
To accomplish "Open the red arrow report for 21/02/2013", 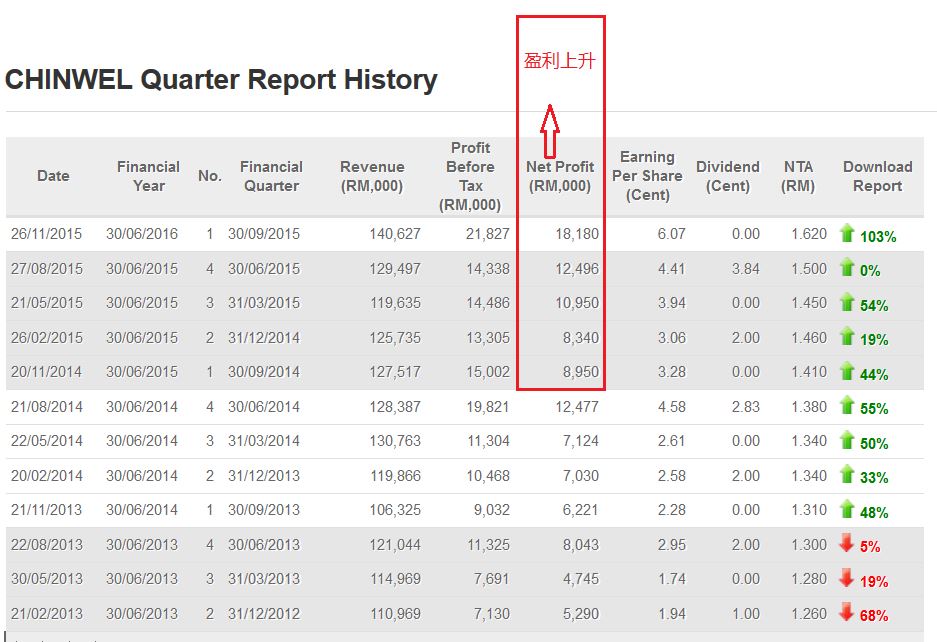I will coord(847,612).
